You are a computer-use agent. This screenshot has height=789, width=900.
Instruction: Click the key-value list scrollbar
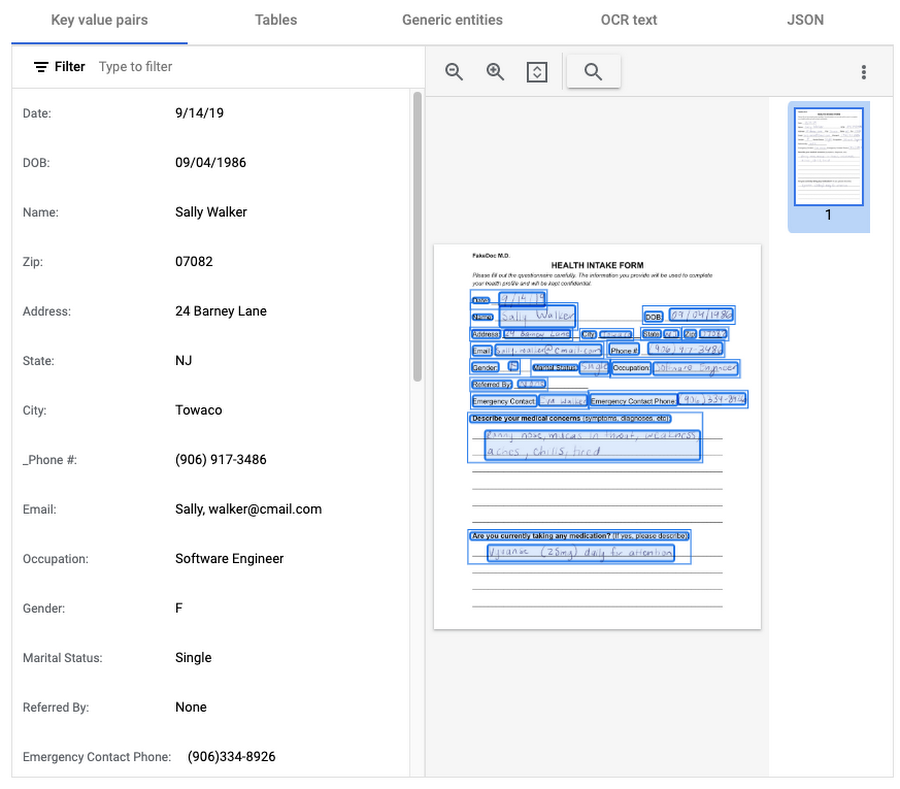[x=417, y=236]
